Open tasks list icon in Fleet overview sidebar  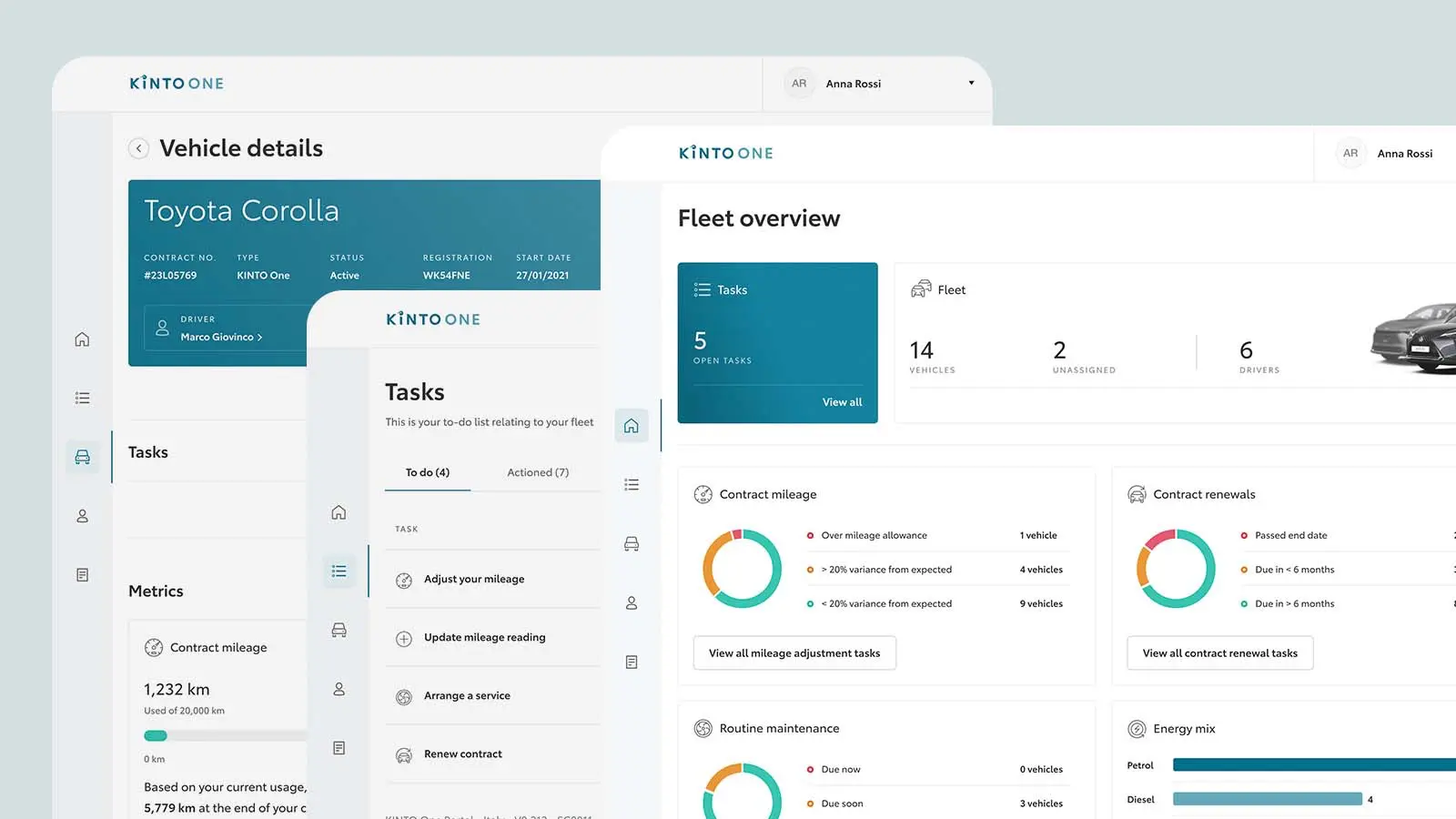click(x=632, y=485)
